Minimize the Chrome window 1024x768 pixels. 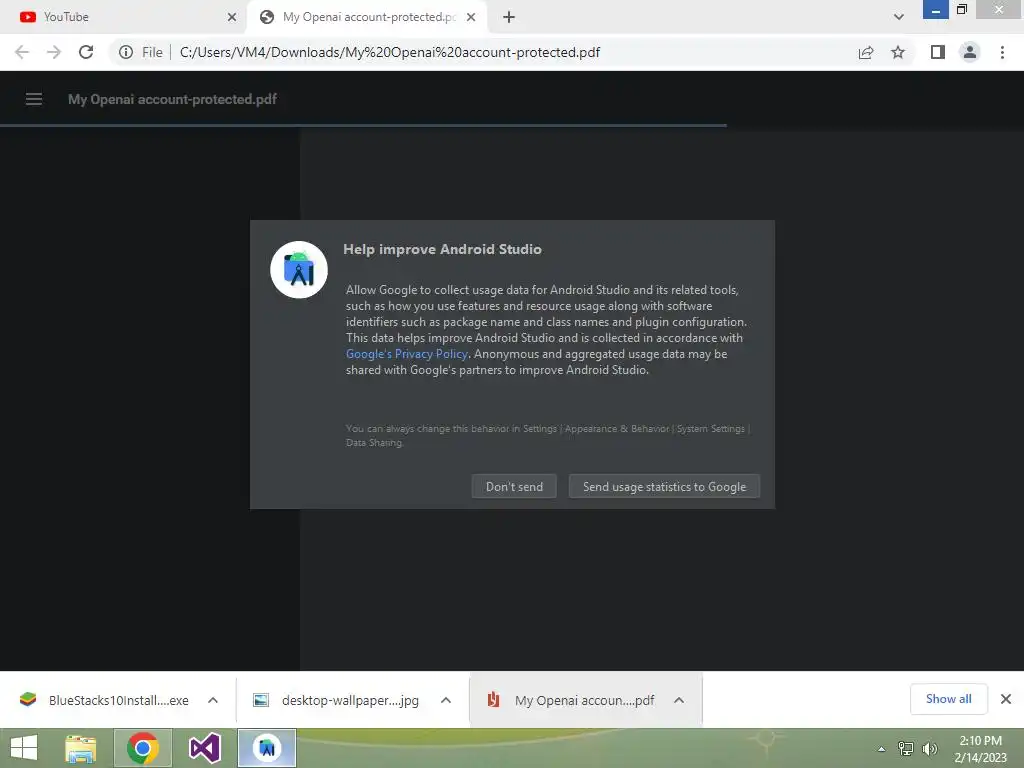tap(935, 10)
